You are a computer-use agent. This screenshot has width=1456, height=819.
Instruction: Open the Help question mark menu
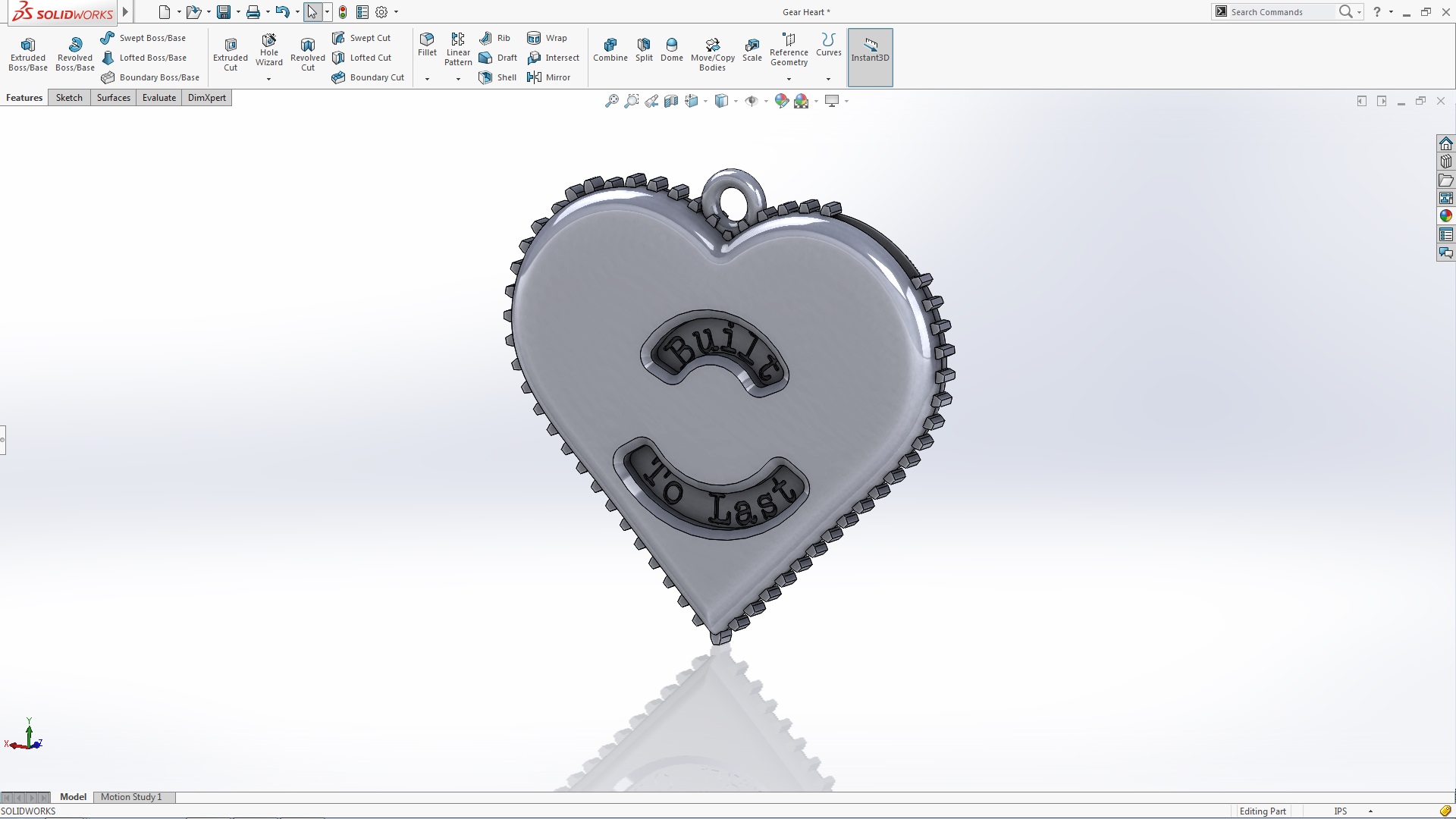click(x=1378, y=11)
